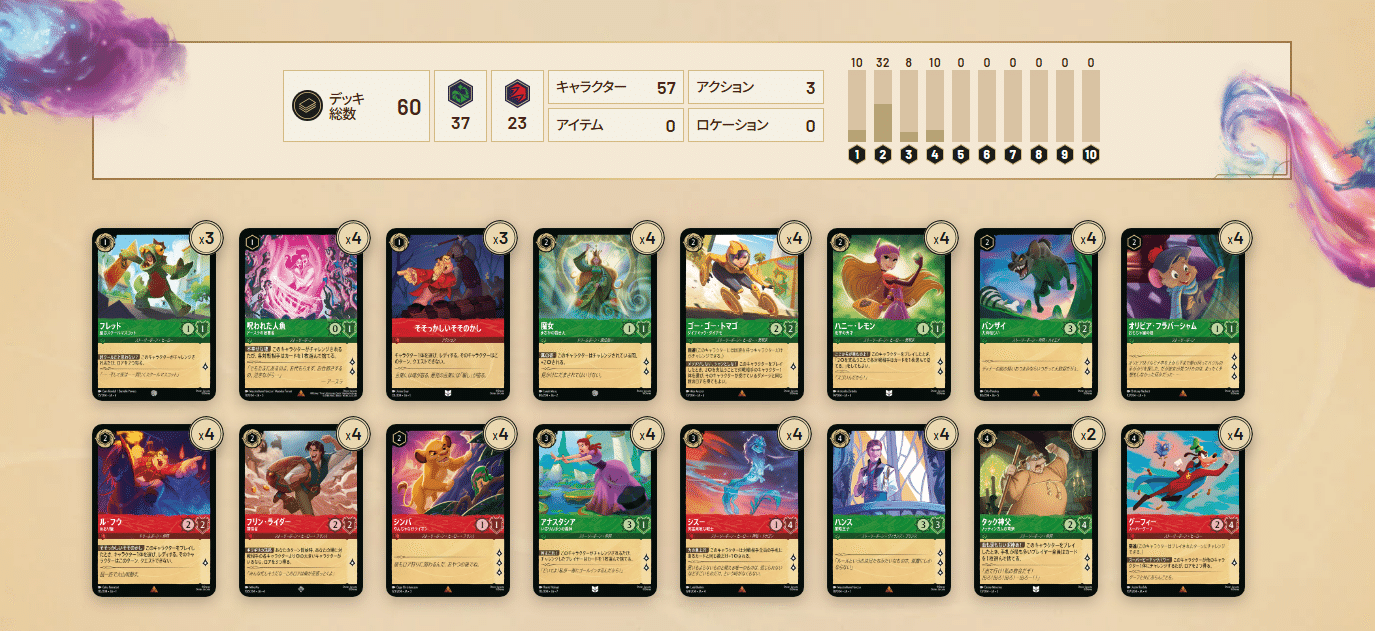The height and width of the screenshot is (631, 1375).
Task: Click the アクション 3 count box
Action: point(755,87)
